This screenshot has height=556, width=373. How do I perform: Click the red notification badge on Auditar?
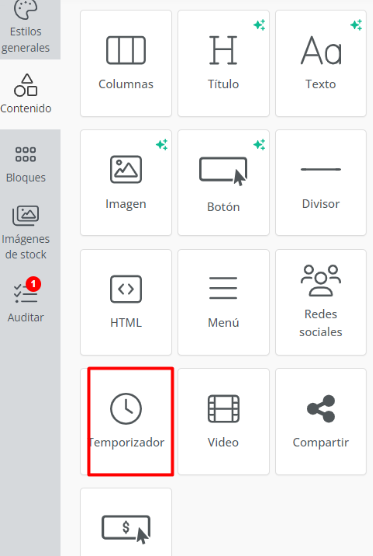33,284
